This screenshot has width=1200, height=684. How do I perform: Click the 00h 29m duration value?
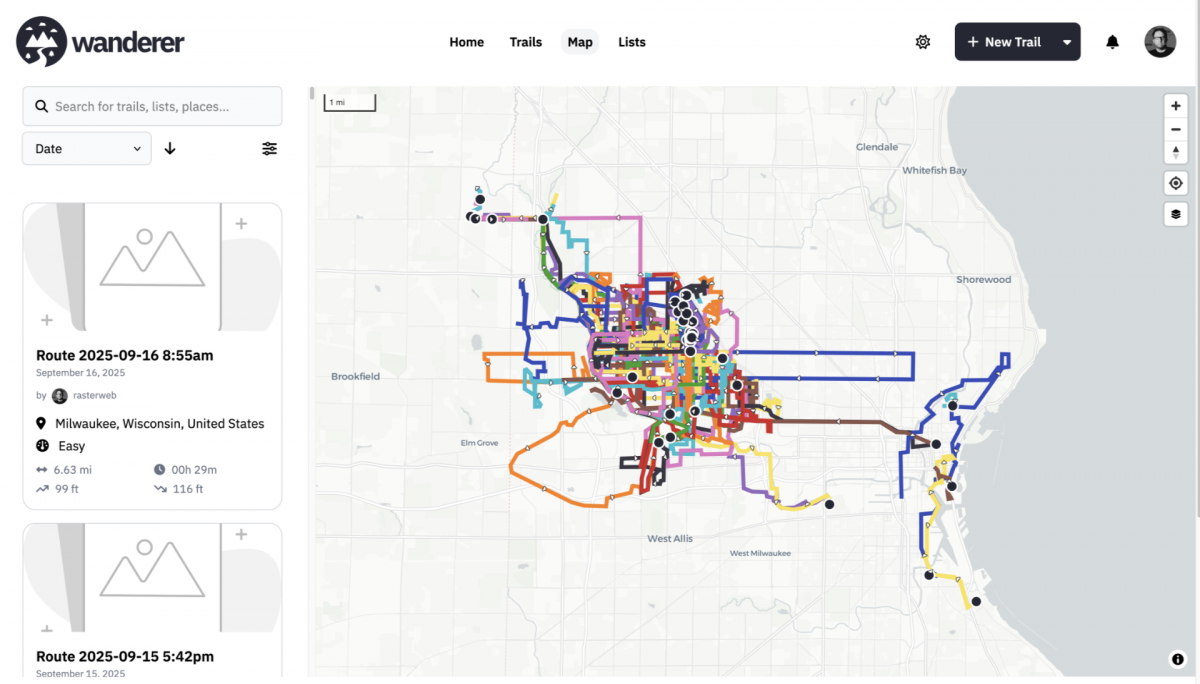pyautogui.click(x=194, y=470)
